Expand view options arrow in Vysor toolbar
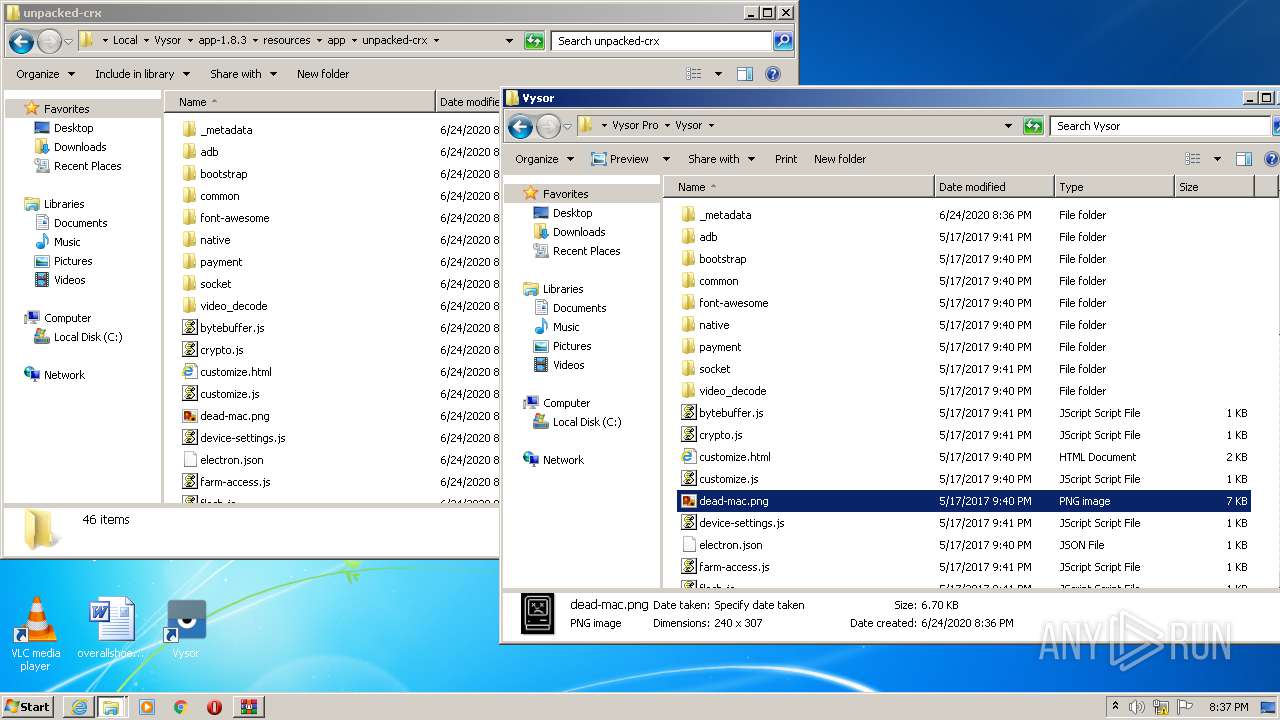The height and width of the screenshot is (720, 1280). 1217,159
